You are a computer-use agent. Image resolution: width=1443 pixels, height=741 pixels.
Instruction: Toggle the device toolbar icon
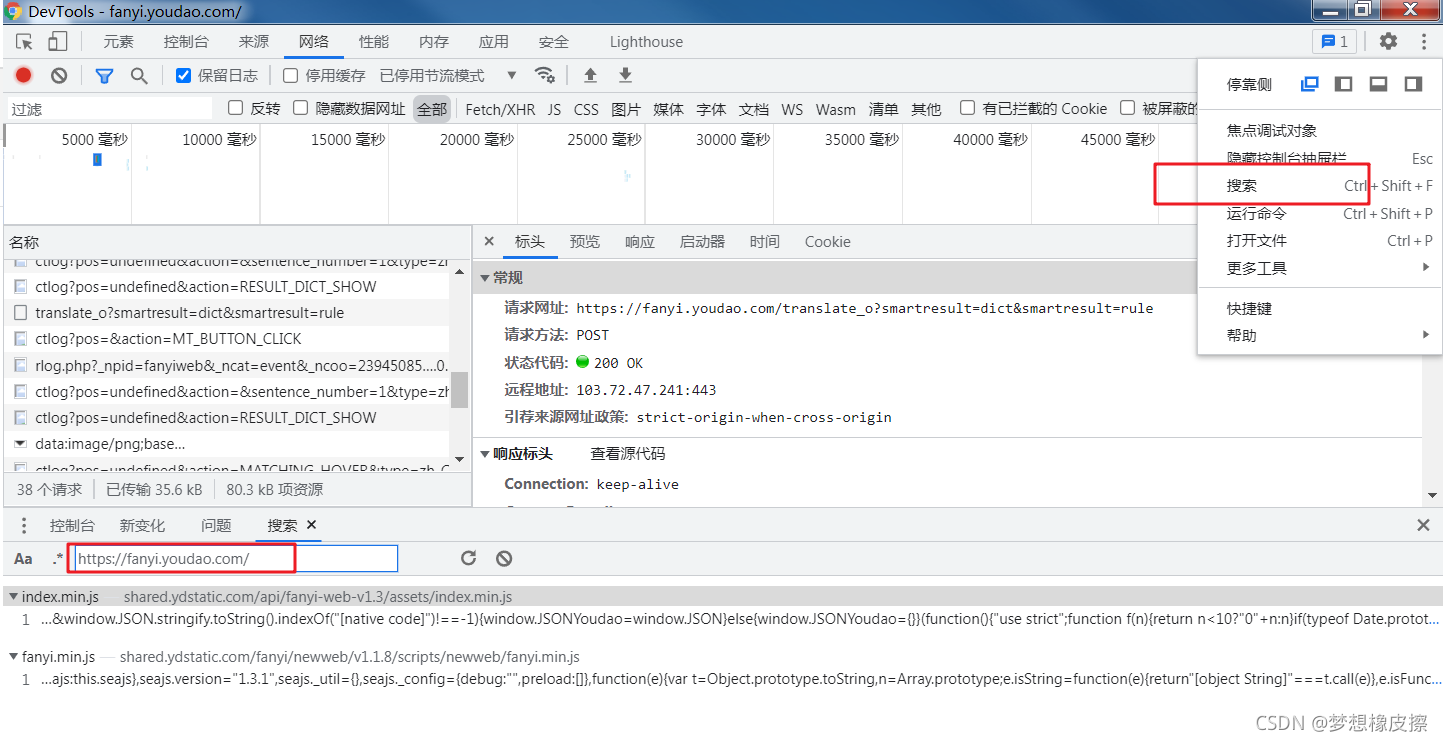[57, 42]
